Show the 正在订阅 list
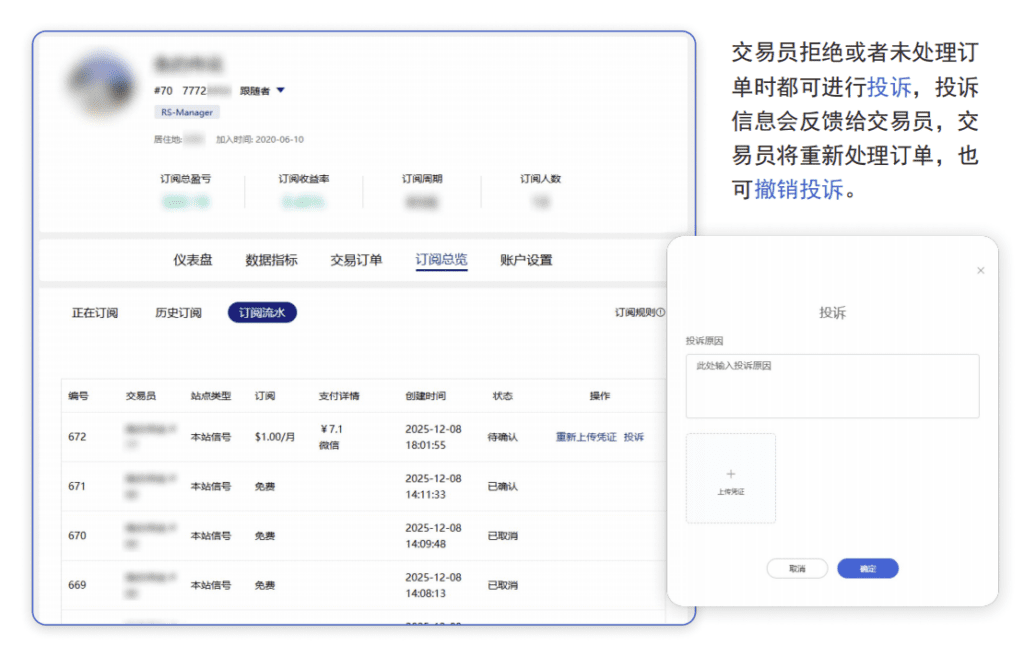The height and width of the screenshot is (669, 1024). point(95,313)
